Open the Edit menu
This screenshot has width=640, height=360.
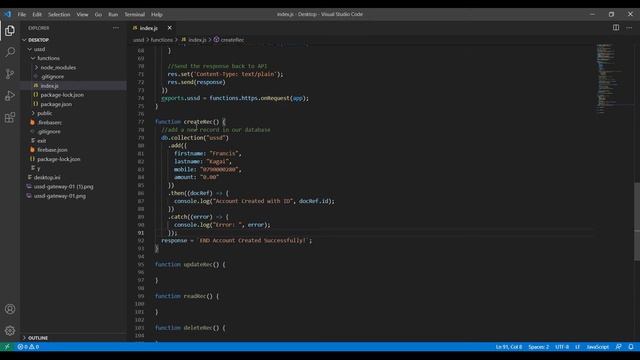(x=37, y=14)
